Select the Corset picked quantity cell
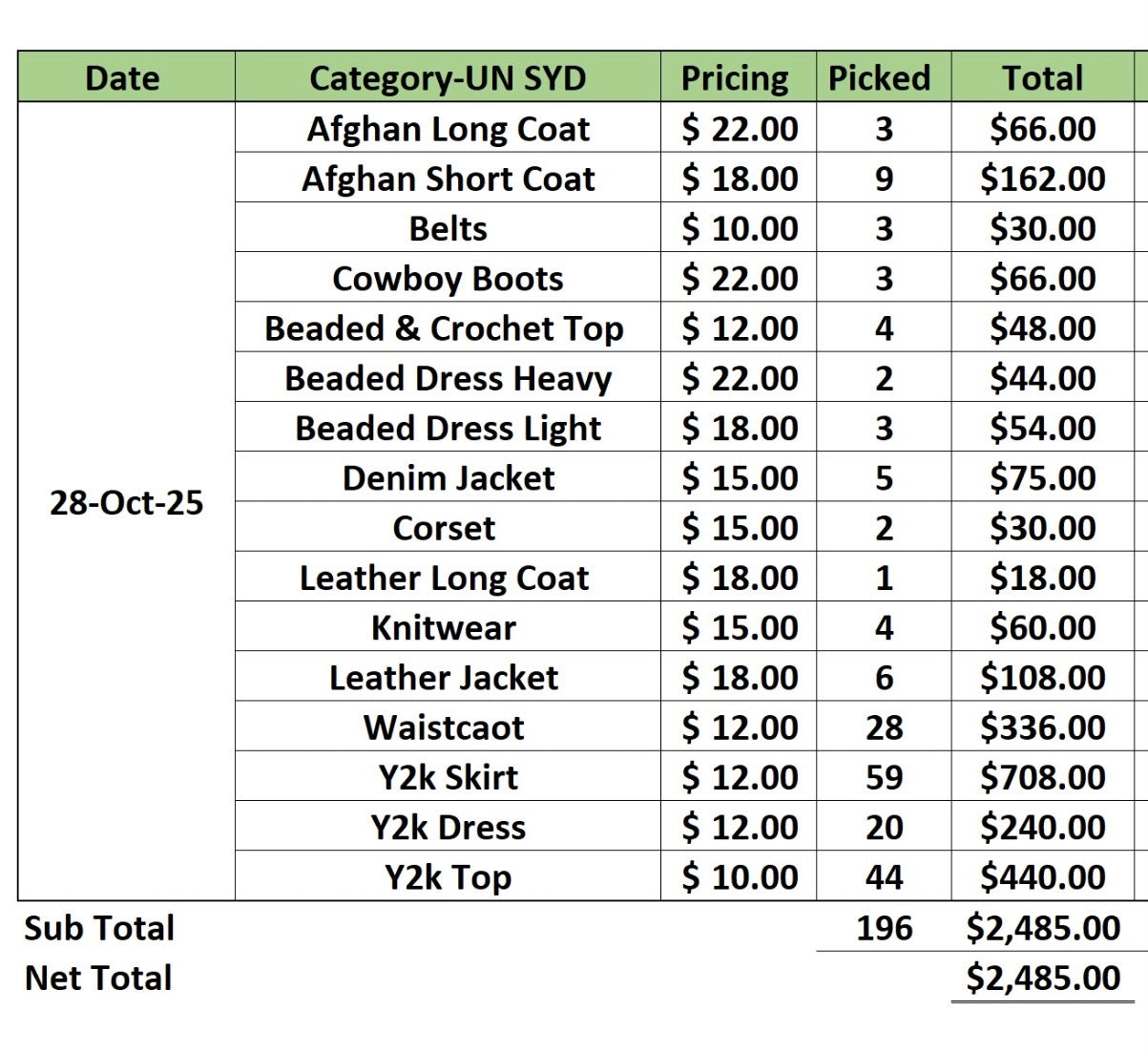Viewport: 1148px width, 1053px height. [884, 527]
